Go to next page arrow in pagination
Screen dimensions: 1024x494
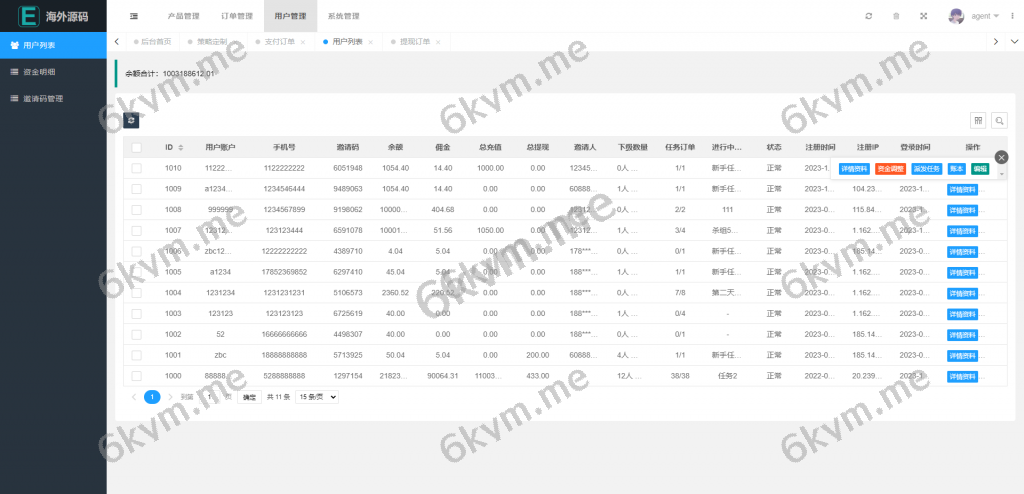pyautogui.click(x=170, y=397)
